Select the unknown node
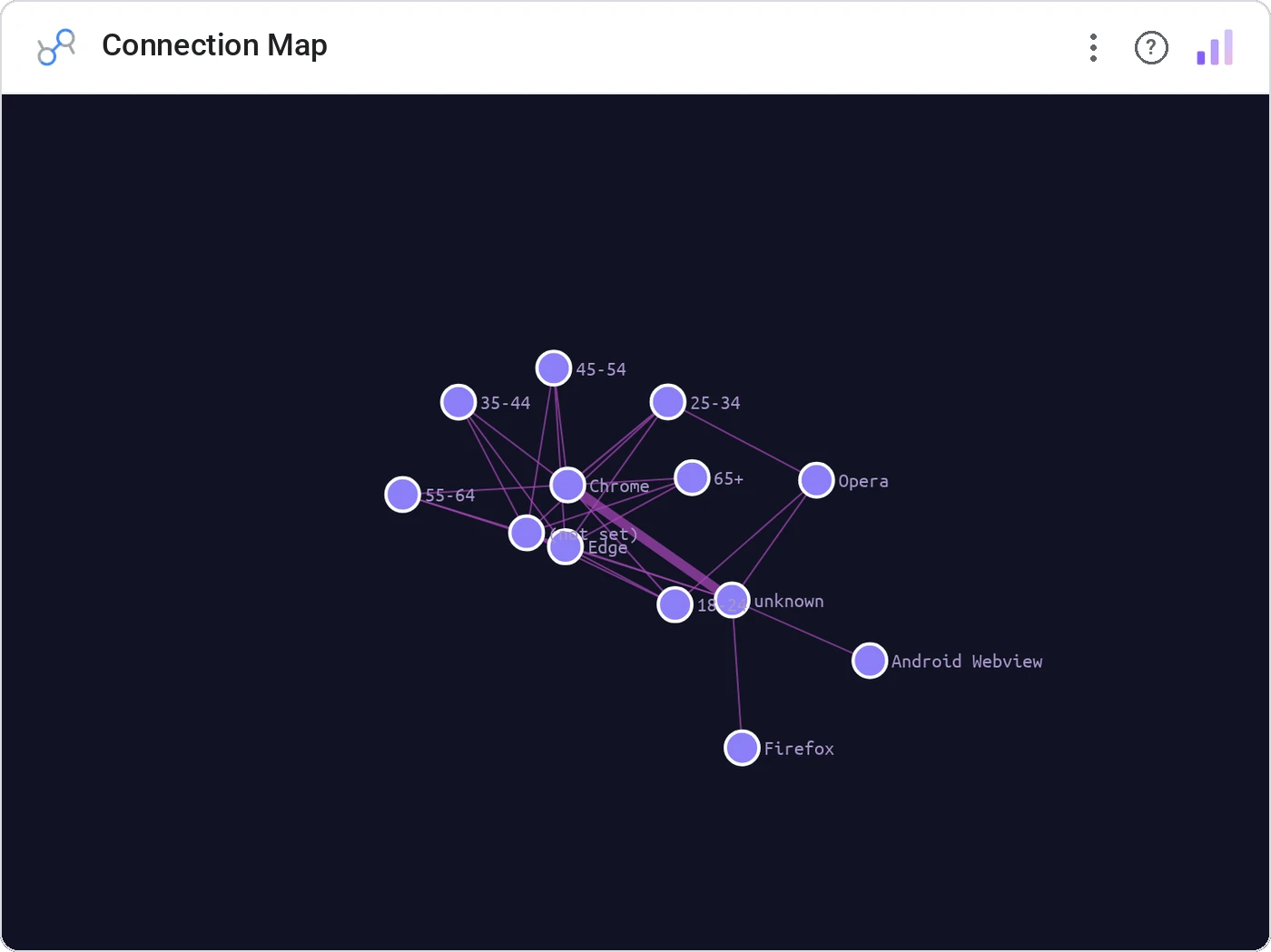Screen dimensions: 1271x952 click(732, 600)
